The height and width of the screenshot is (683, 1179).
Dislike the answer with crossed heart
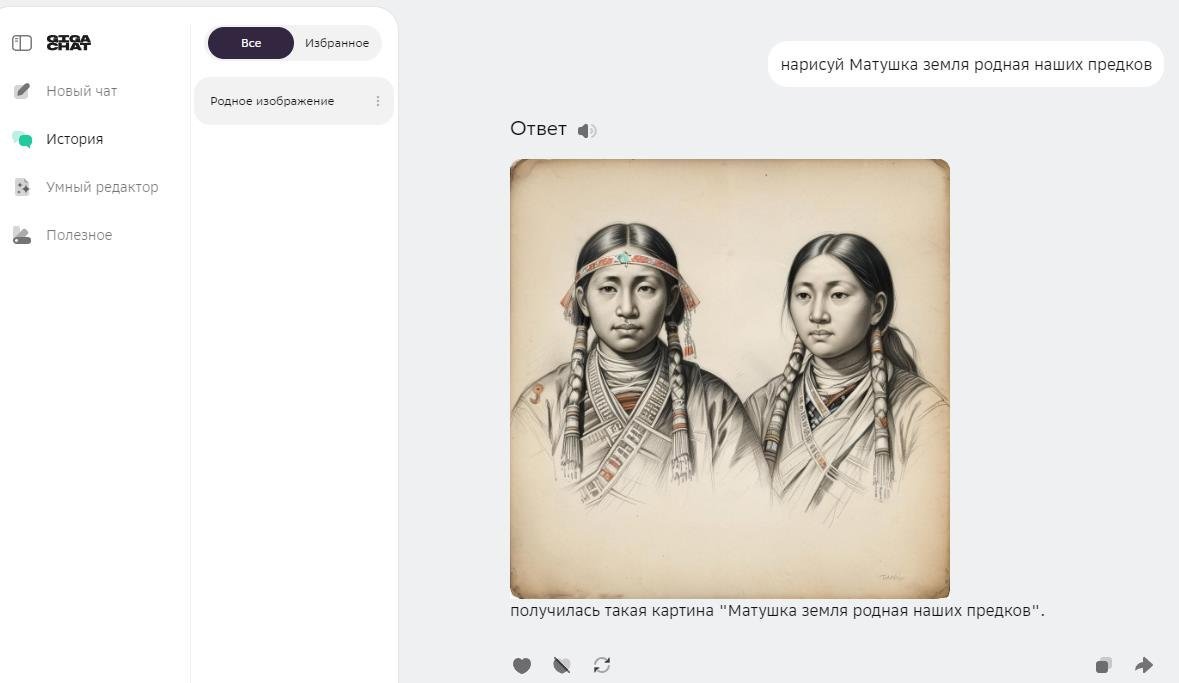[562, 665]
